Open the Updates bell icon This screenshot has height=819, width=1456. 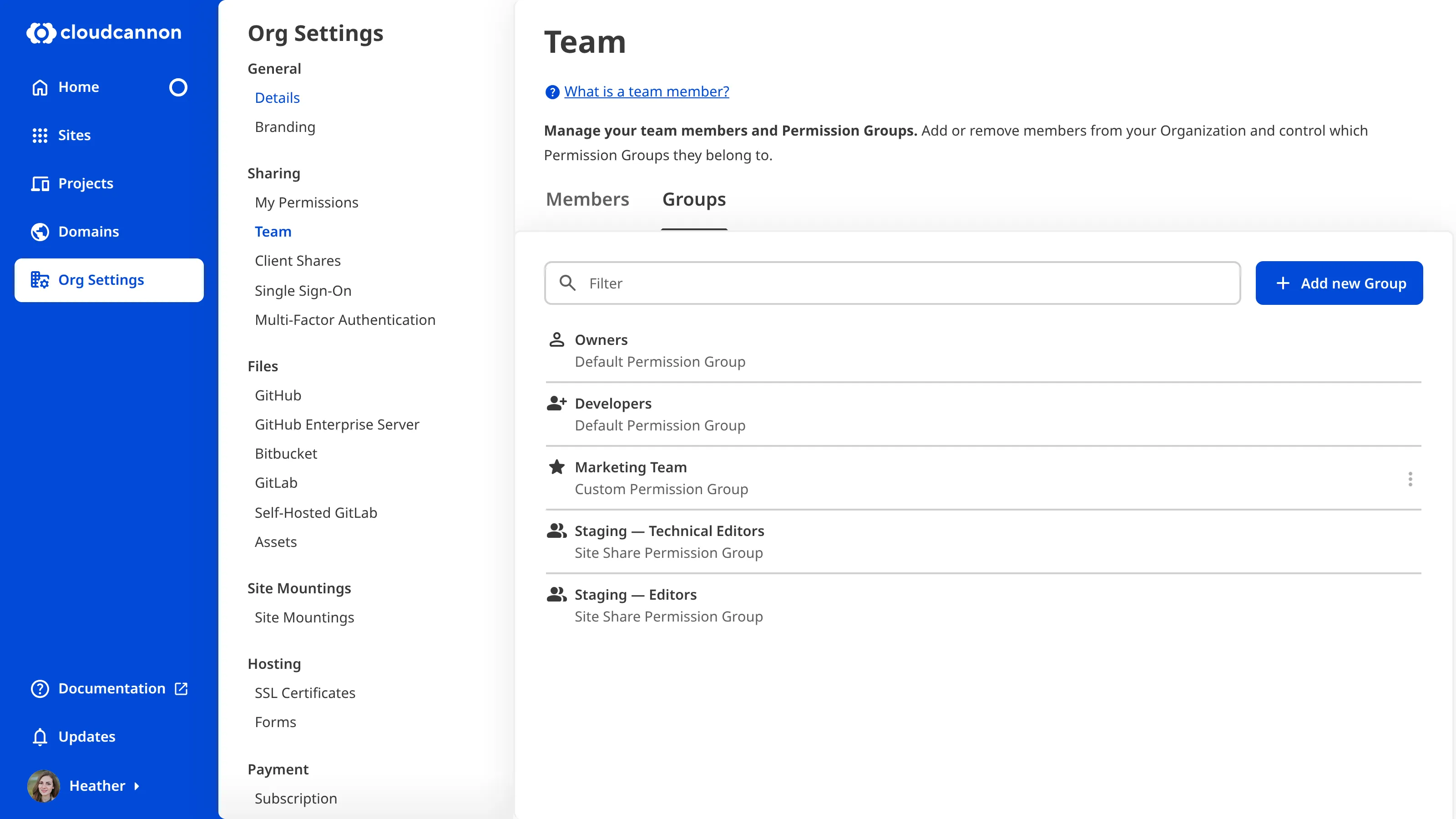[40, 737]
